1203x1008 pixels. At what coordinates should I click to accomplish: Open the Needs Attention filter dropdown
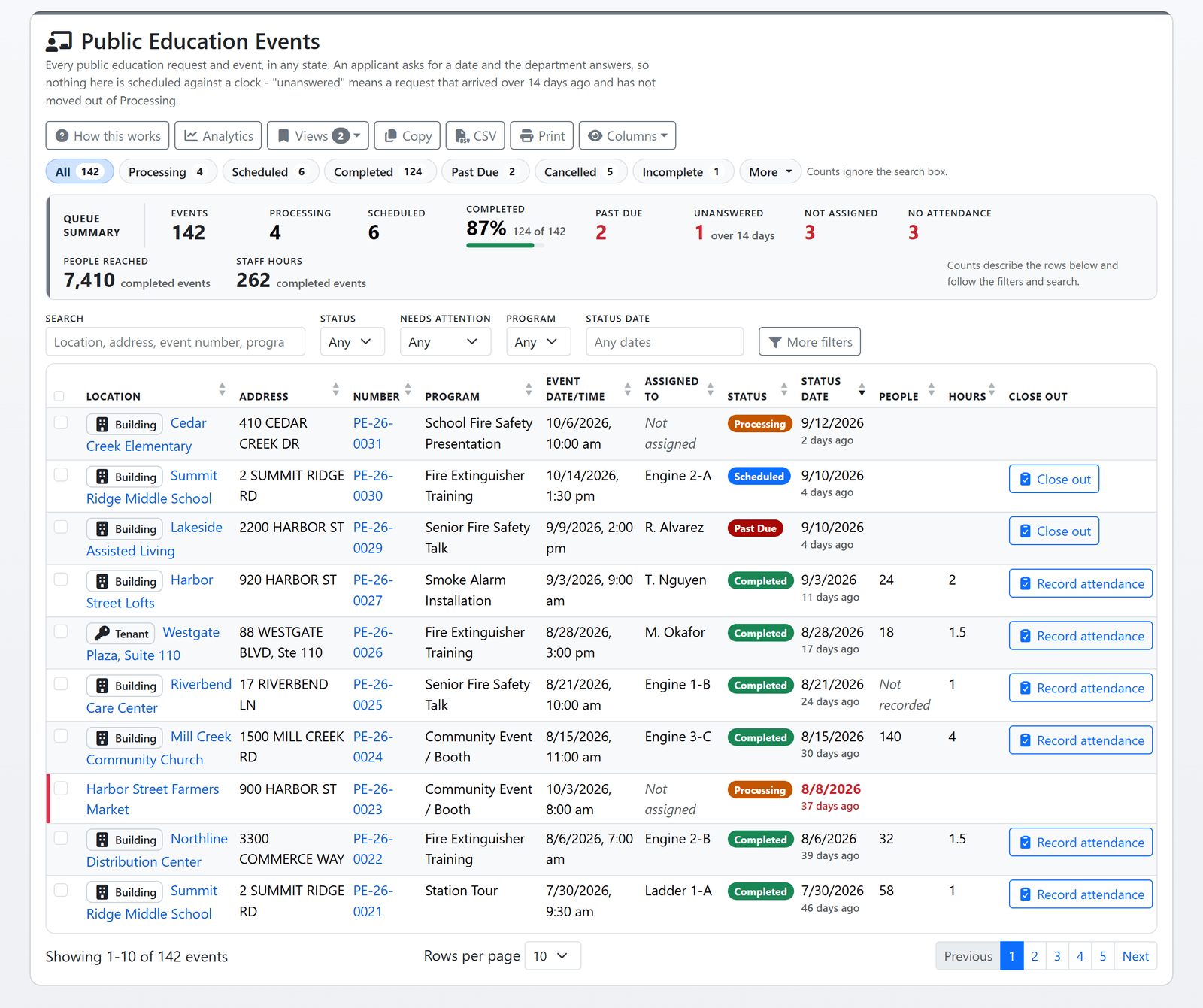[x=445, y=342]
